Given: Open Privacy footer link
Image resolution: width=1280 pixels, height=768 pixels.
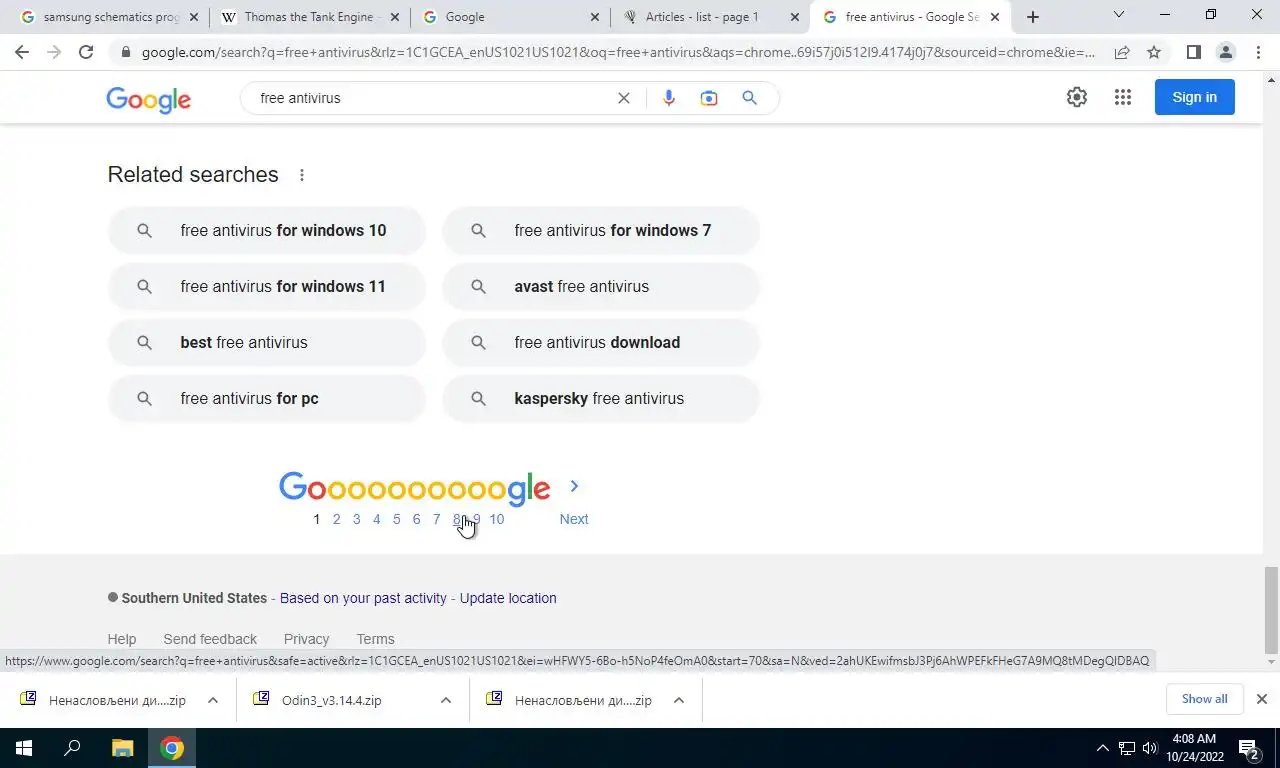Looking at the screenshot, I should (306, 639).
